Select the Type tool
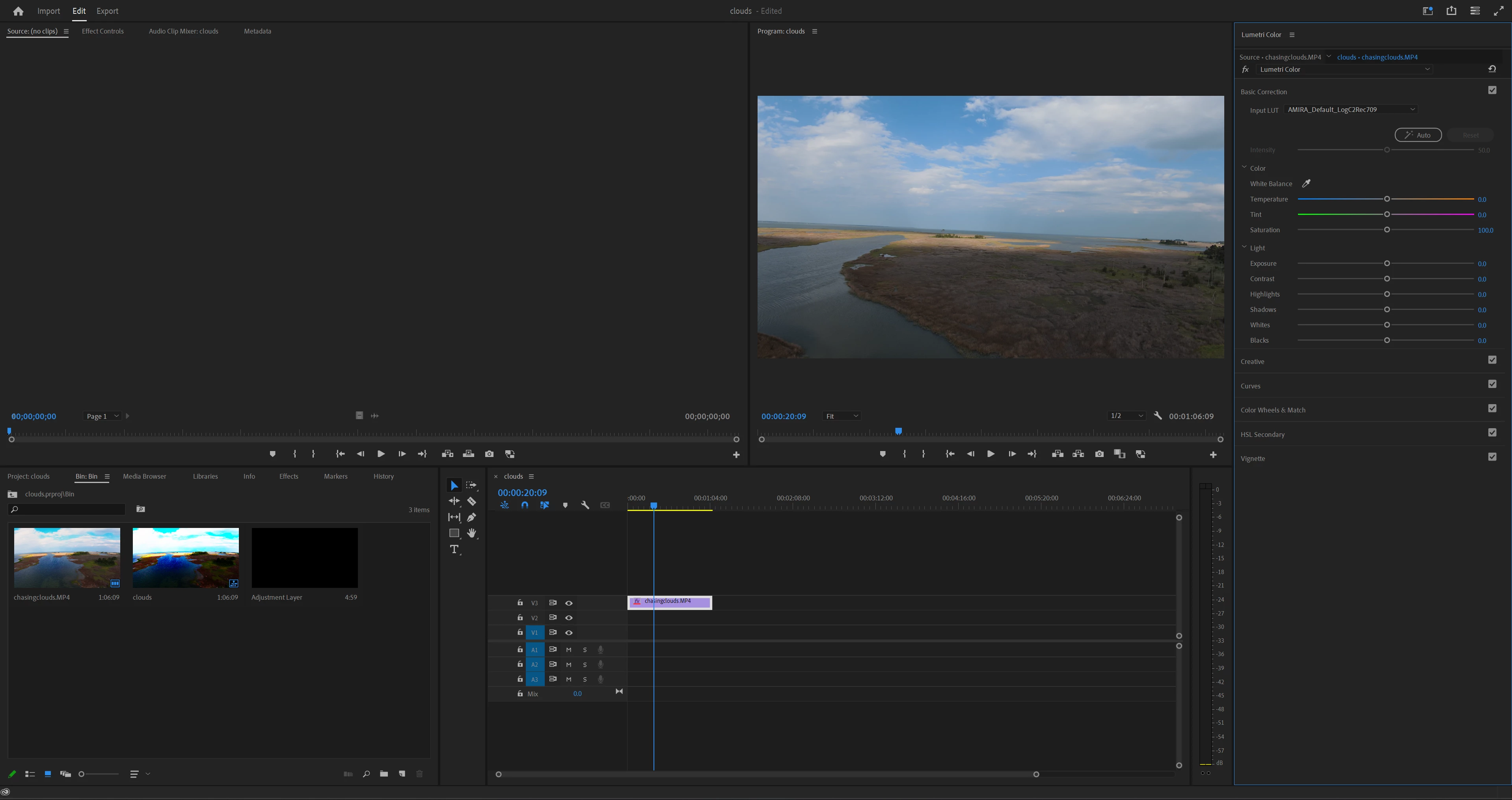1512x800 pixels. pyautogui.click(x=454, y=549)
